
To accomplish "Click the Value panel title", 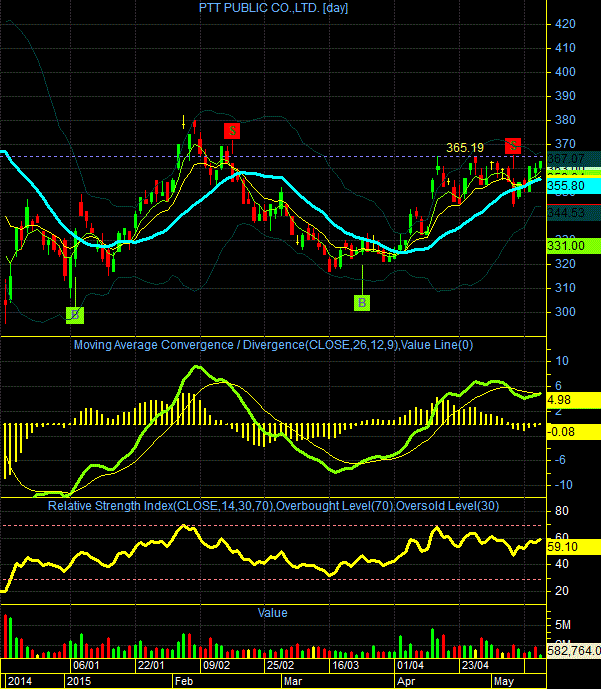I will point(272,613).
